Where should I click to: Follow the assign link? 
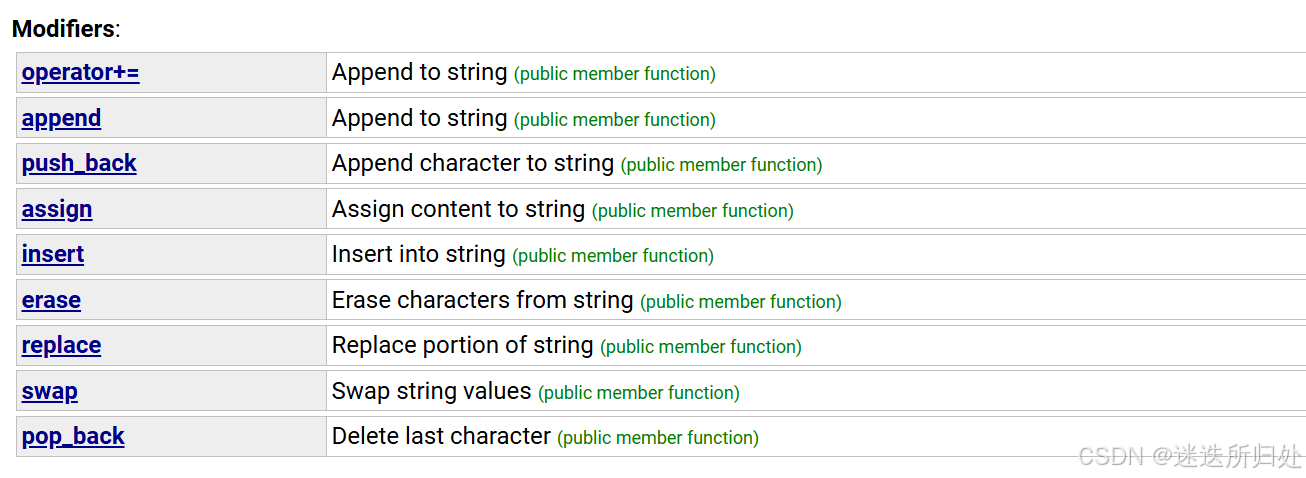57,209
